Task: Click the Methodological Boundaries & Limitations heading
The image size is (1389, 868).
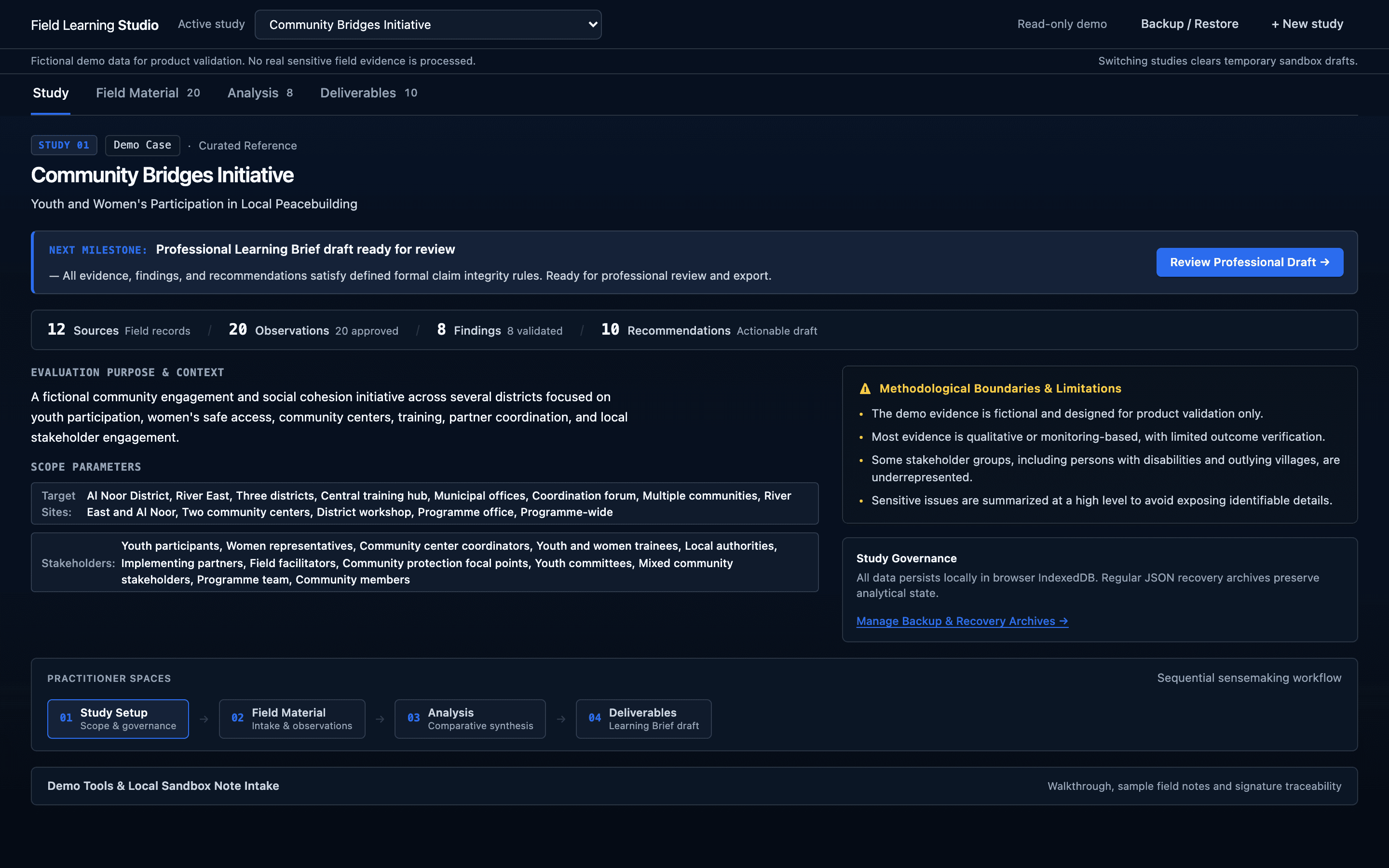Action: 1000,389
